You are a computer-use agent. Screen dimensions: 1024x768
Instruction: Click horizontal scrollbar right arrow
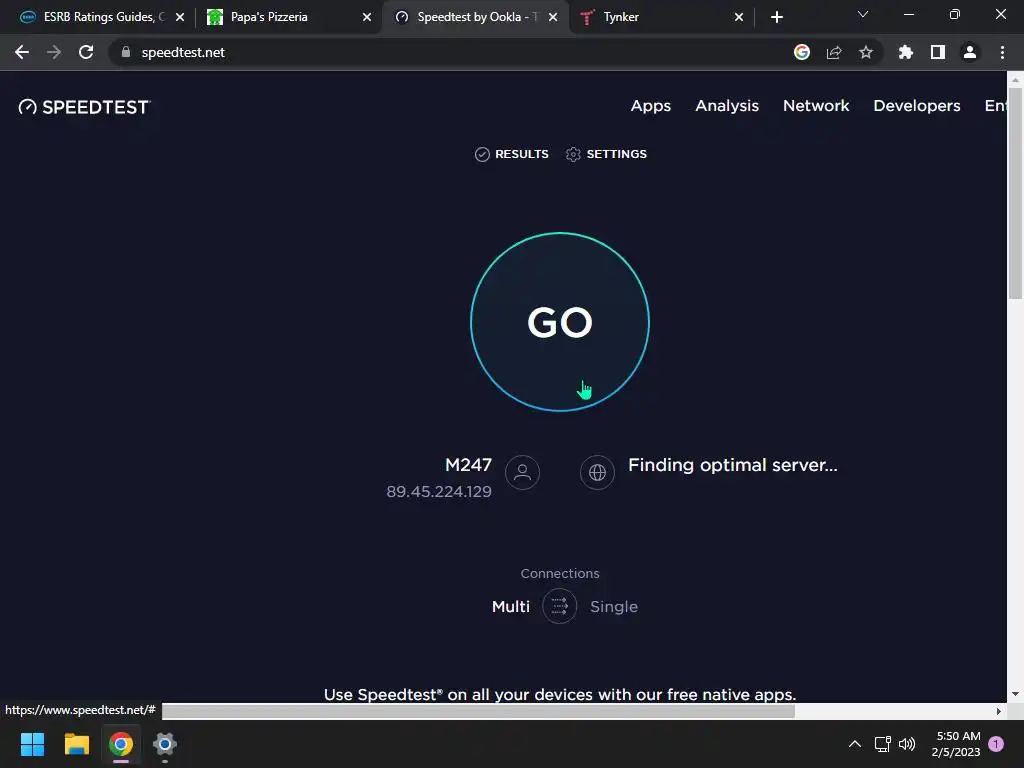tap(999, 711)
